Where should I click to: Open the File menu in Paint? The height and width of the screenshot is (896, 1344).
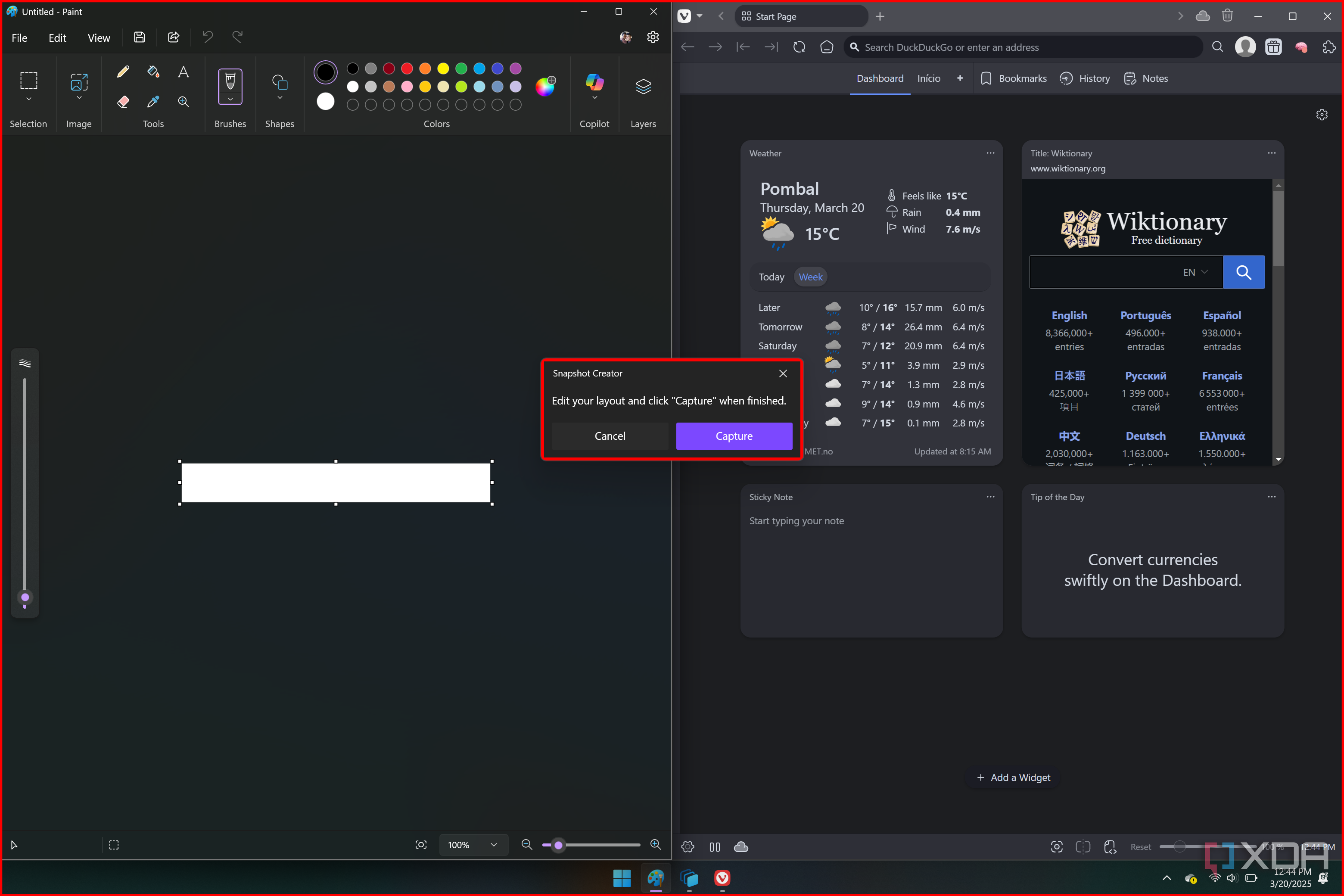point(19,38)
